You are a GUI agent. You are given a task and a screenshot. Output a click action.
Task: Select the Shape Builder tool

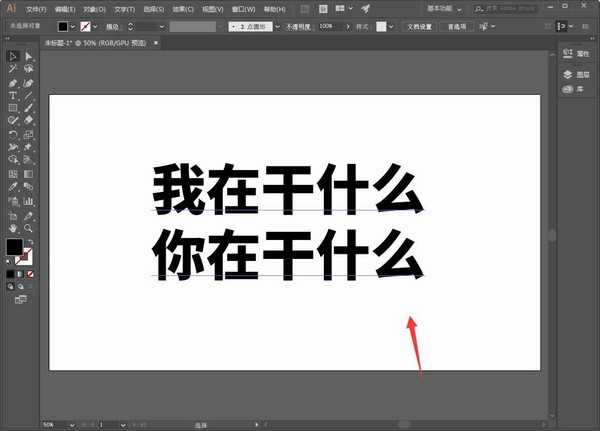coord(13,159)
